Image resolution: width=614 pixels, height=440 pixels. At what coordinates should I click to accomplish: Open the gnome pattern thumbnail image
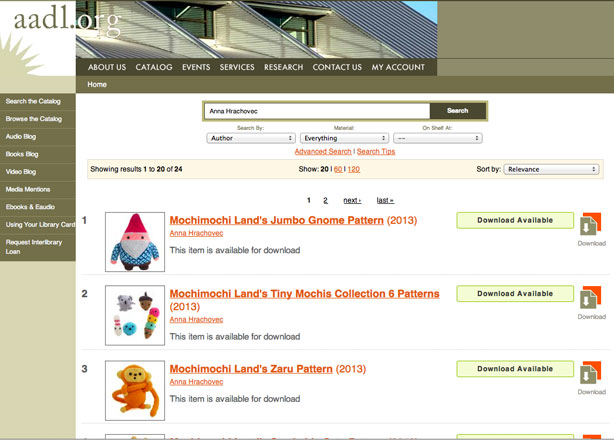(134, 241)
